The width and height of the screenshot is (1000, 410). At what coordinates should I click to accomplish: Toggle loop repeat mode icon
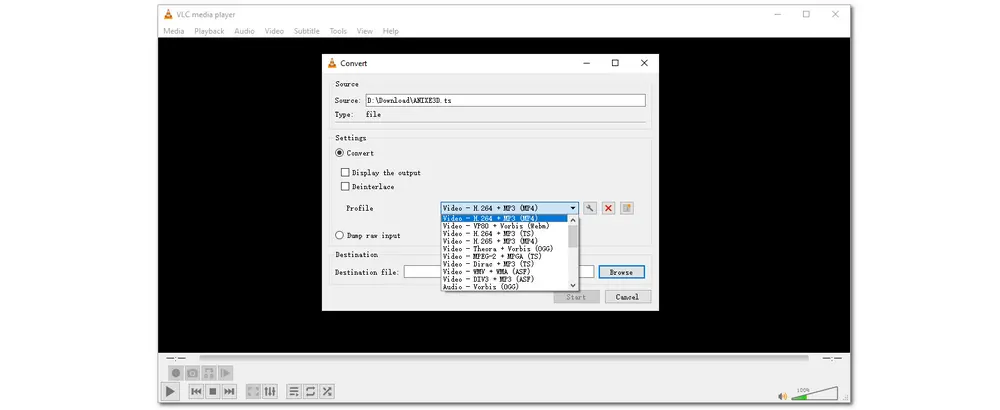pos(310,392)
